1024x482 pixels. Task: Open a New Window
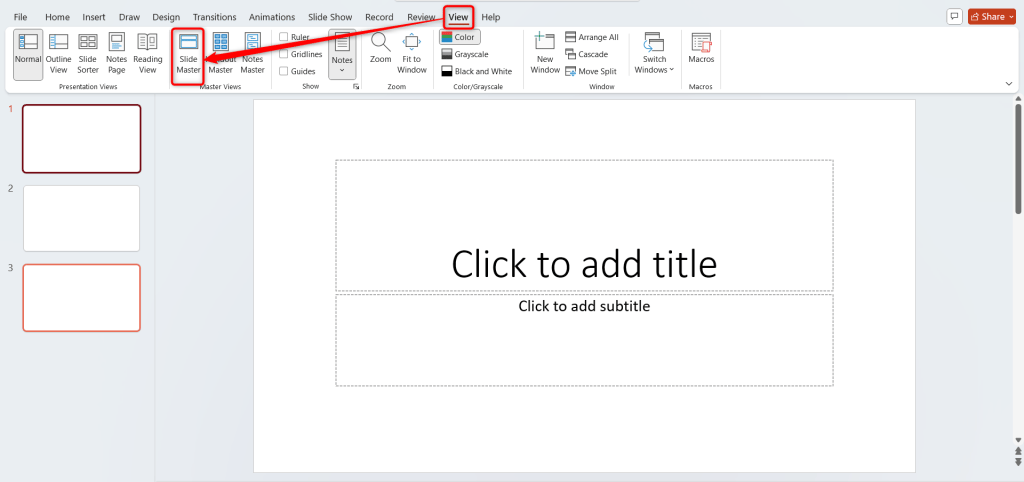click(545, 54)
